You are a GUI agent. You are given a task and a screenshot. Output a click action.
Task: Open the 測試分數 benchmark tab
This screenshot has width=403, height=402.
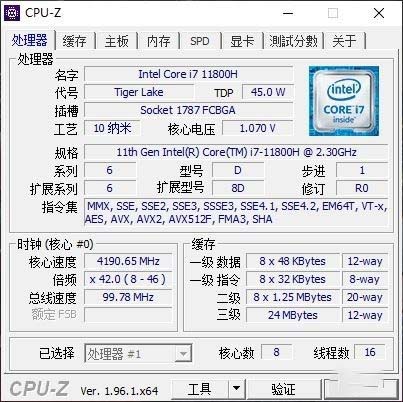pos(293,41)
